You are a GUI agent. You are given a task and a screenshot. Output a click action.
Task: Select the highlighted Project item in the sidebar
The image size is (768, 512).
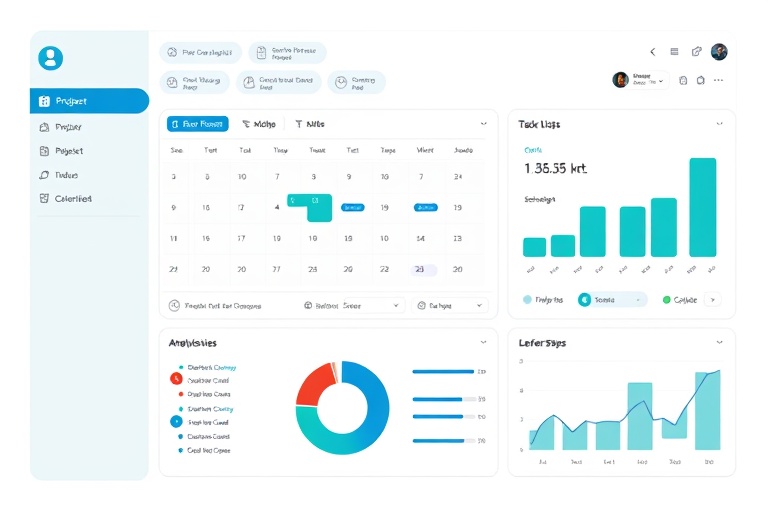tap(89, 101)
